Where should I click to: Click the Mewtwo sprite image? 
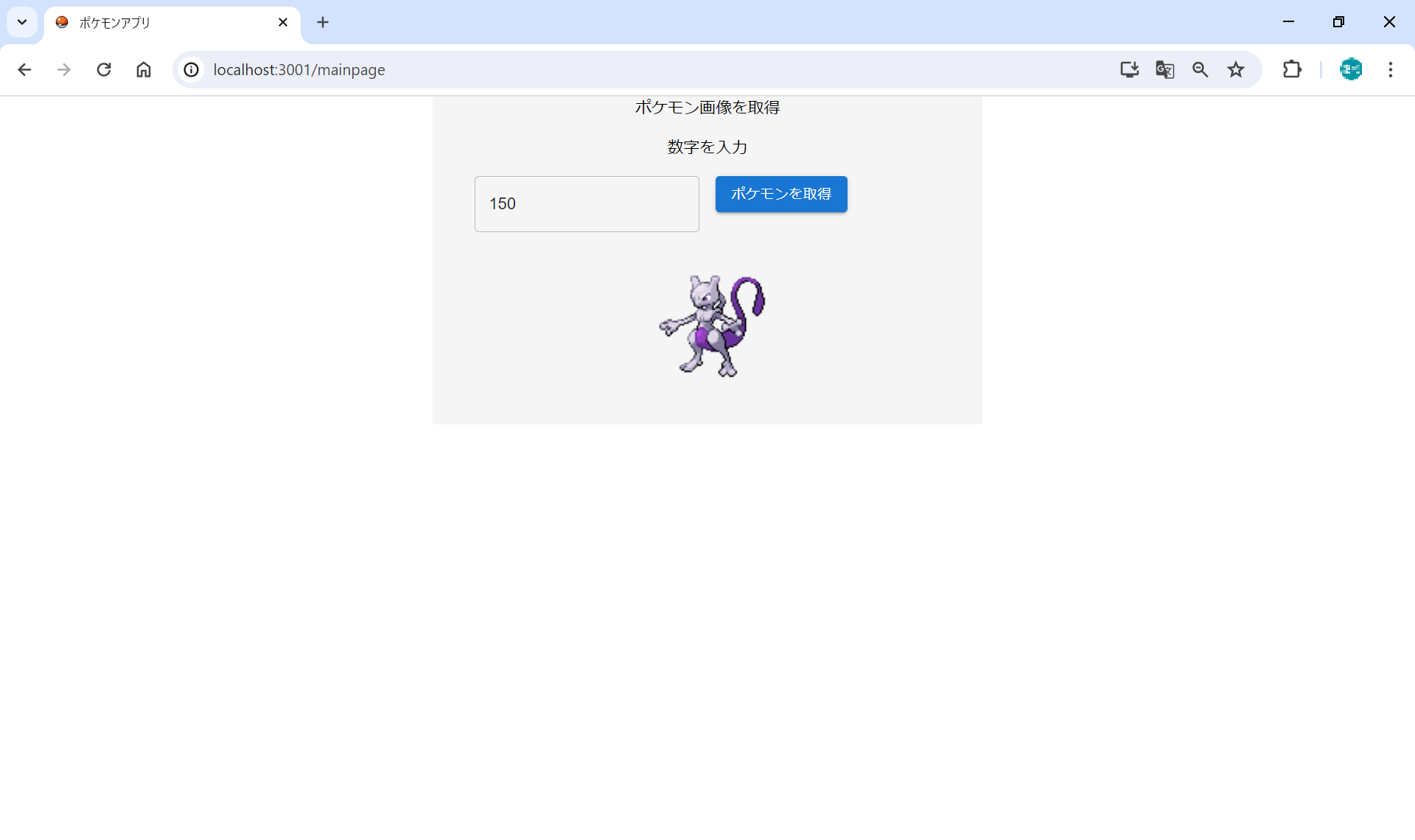tap(712, 326)
